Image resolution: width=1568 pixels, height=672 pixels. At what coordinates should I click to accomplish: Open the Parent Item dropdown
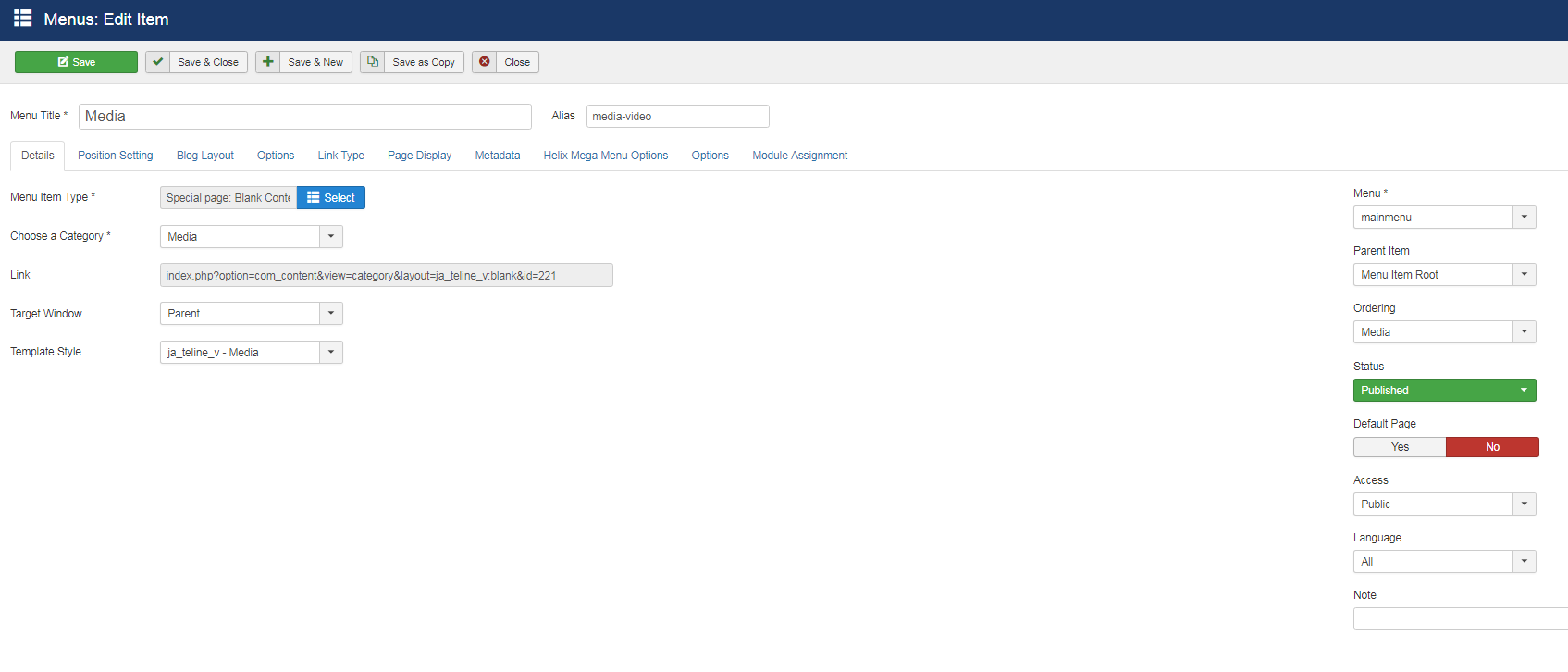[1445, 275]
